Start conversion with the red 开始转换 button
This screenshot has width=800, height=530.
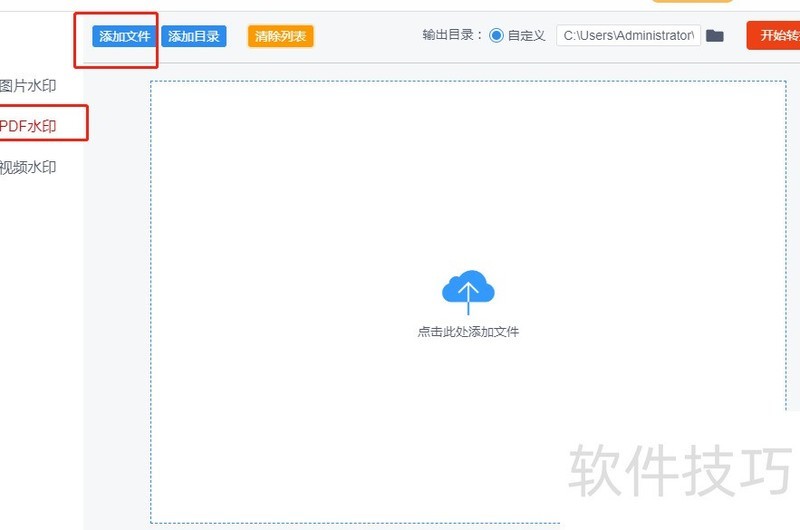coord(775,36)
